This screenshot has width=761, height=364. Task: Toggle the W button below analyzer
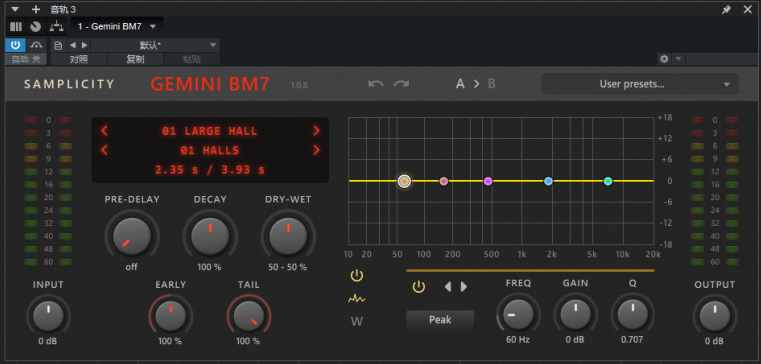coord(357,321)
